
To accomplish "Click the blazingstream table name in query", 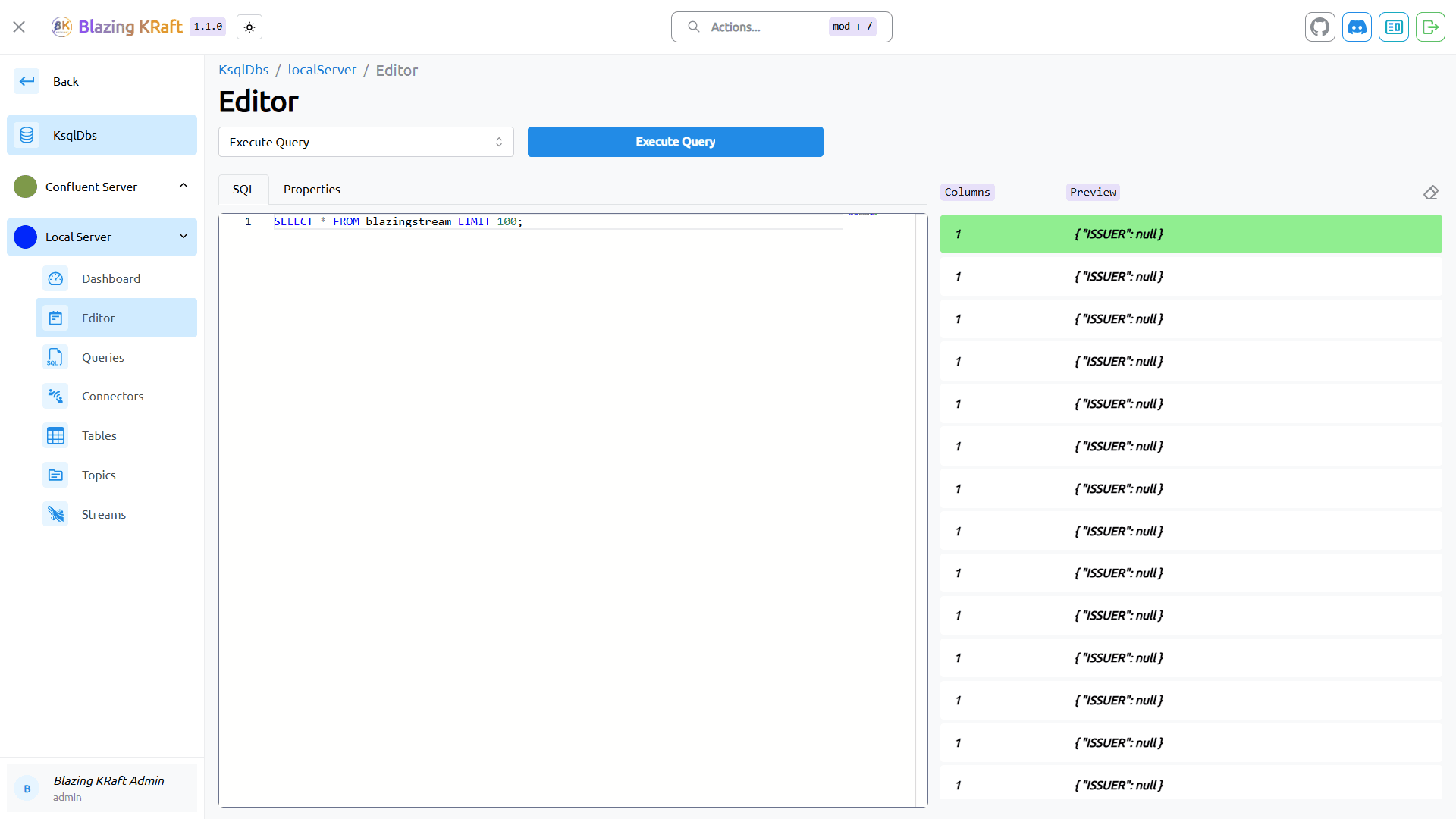I will [x=408, y=221].
